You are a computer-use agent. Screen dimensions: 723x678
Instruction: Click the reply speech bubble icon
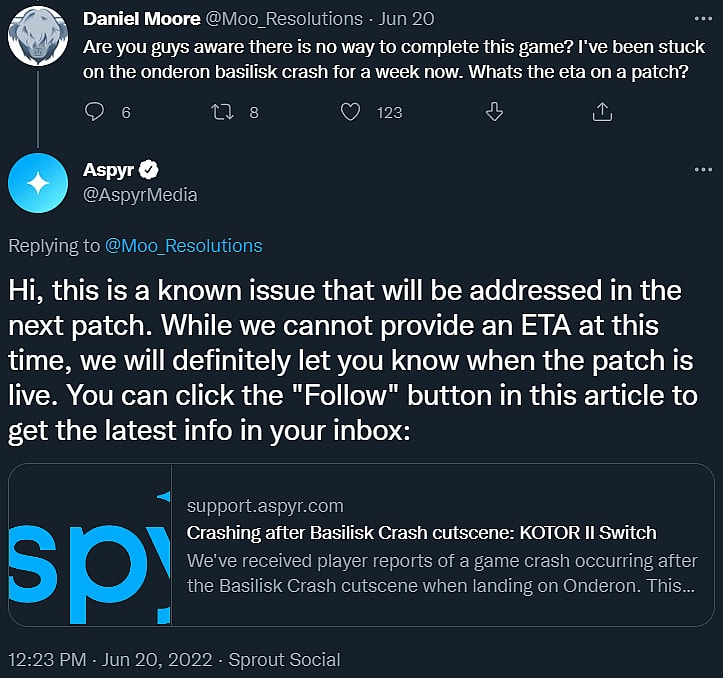[x=95, y=112]
